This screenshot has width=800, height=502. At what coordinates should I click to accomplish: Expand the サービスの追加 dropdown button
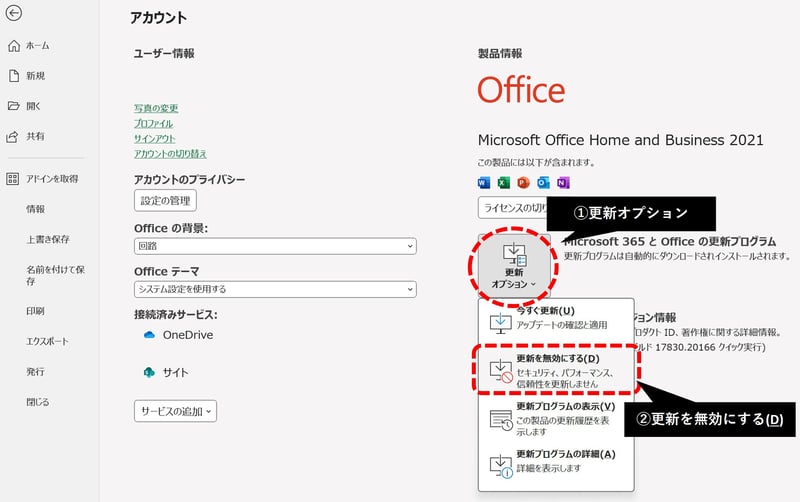click(x=176, y=411)
